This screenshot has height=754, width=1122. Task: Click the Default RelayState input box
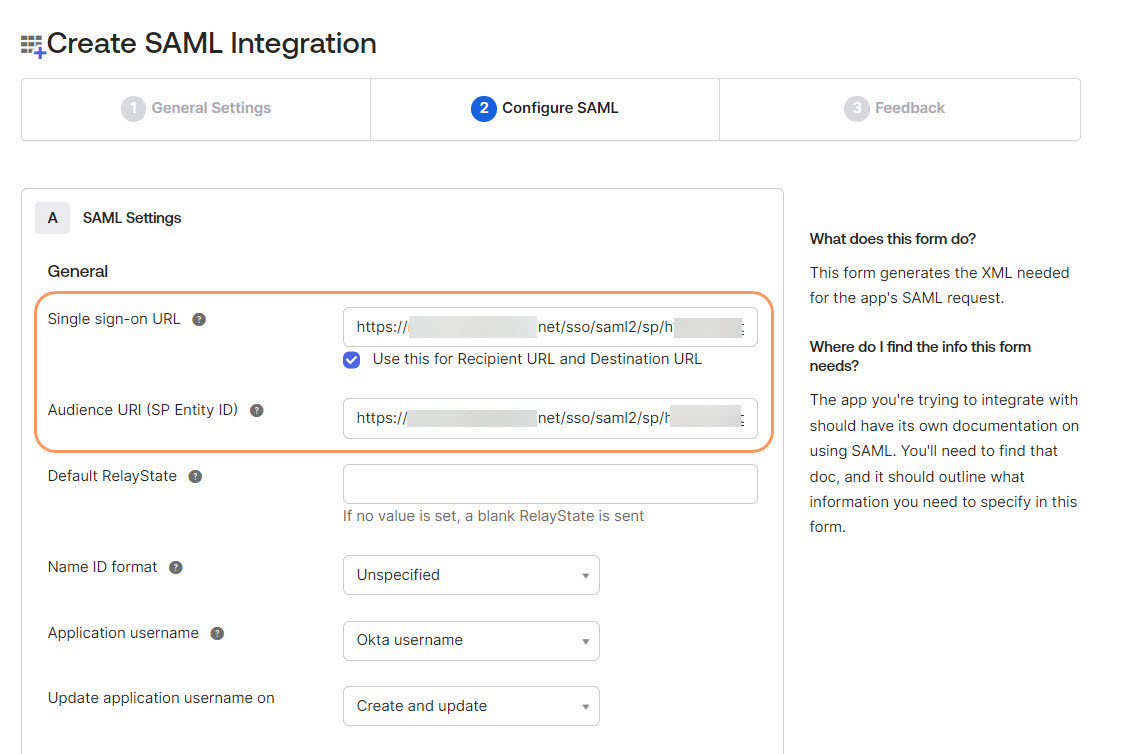tap(550, 484)
